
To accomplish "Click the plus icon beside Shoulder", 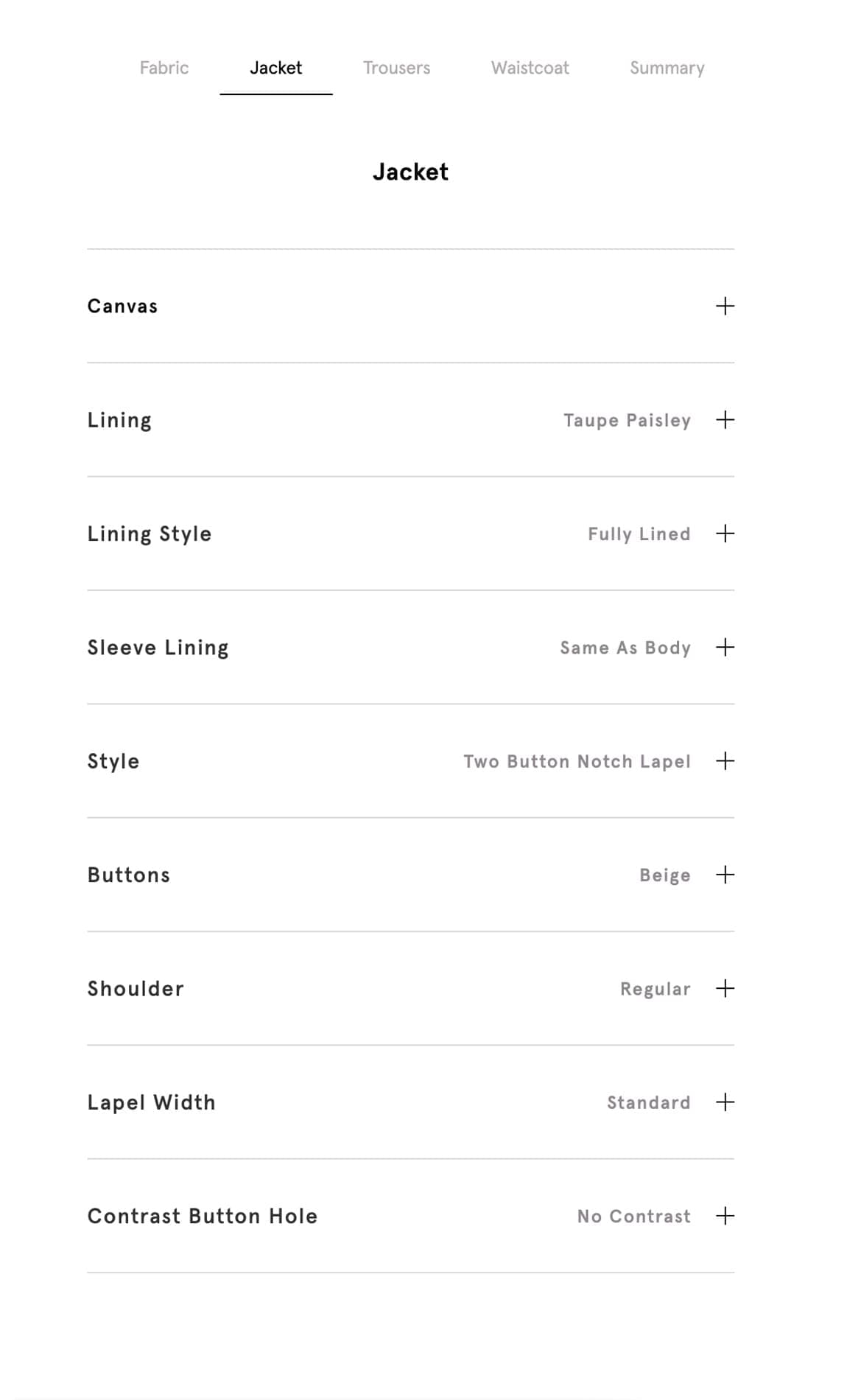I will tap(725, 988).
